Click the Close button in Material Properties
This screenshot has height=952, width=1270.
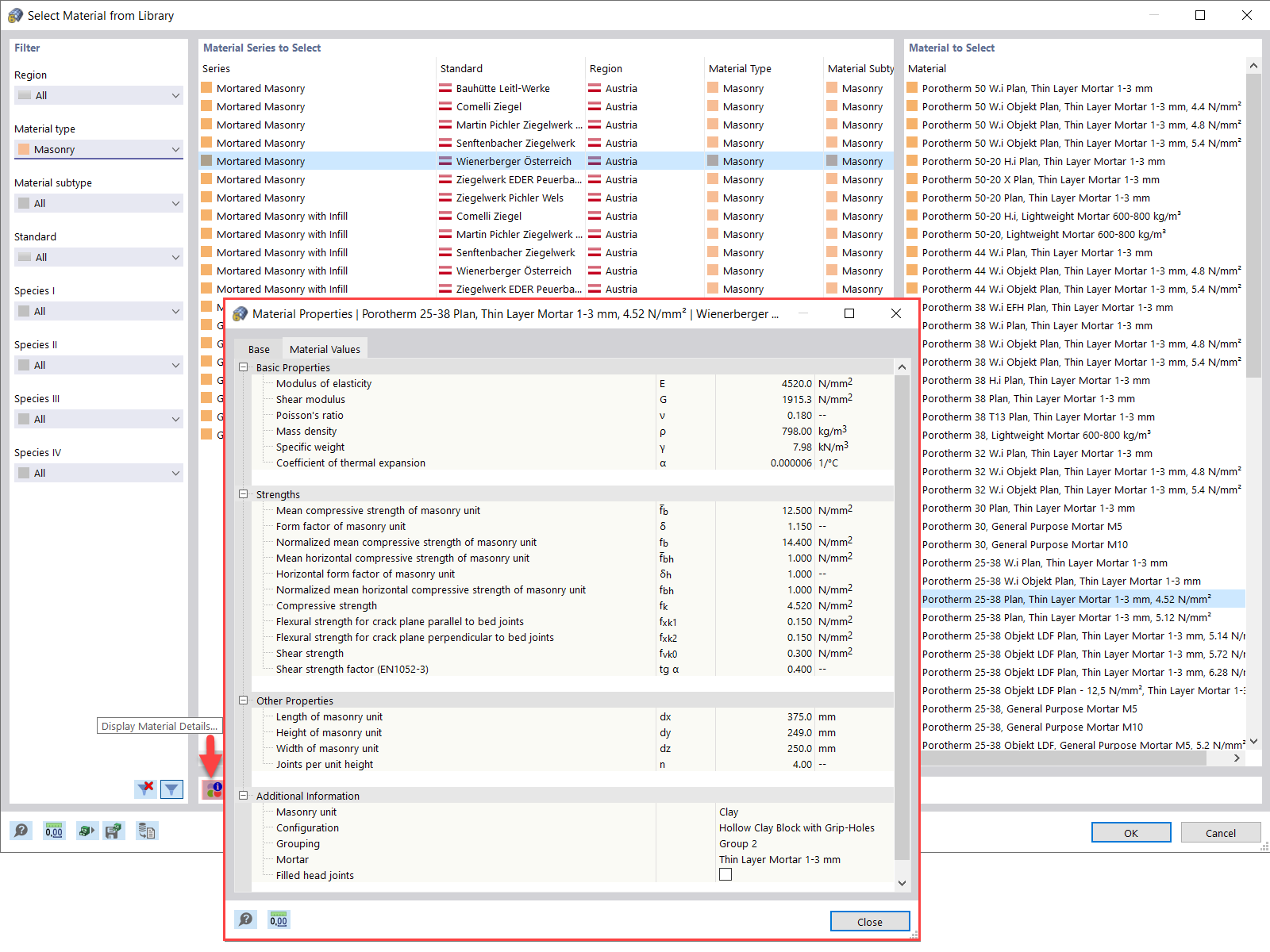point(870,921)
